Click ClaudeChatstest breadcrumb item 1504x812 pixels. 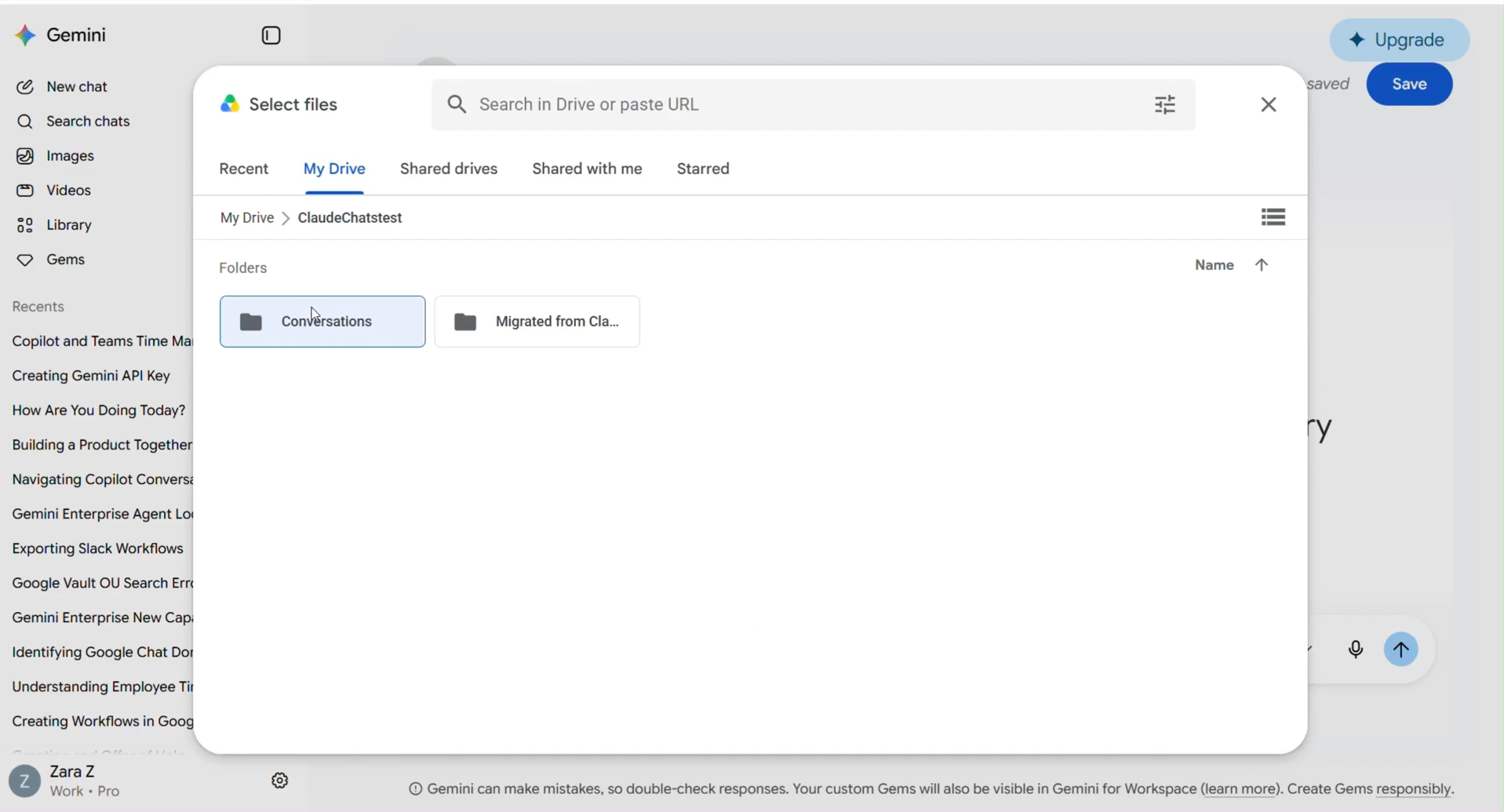tap(350, 218)
